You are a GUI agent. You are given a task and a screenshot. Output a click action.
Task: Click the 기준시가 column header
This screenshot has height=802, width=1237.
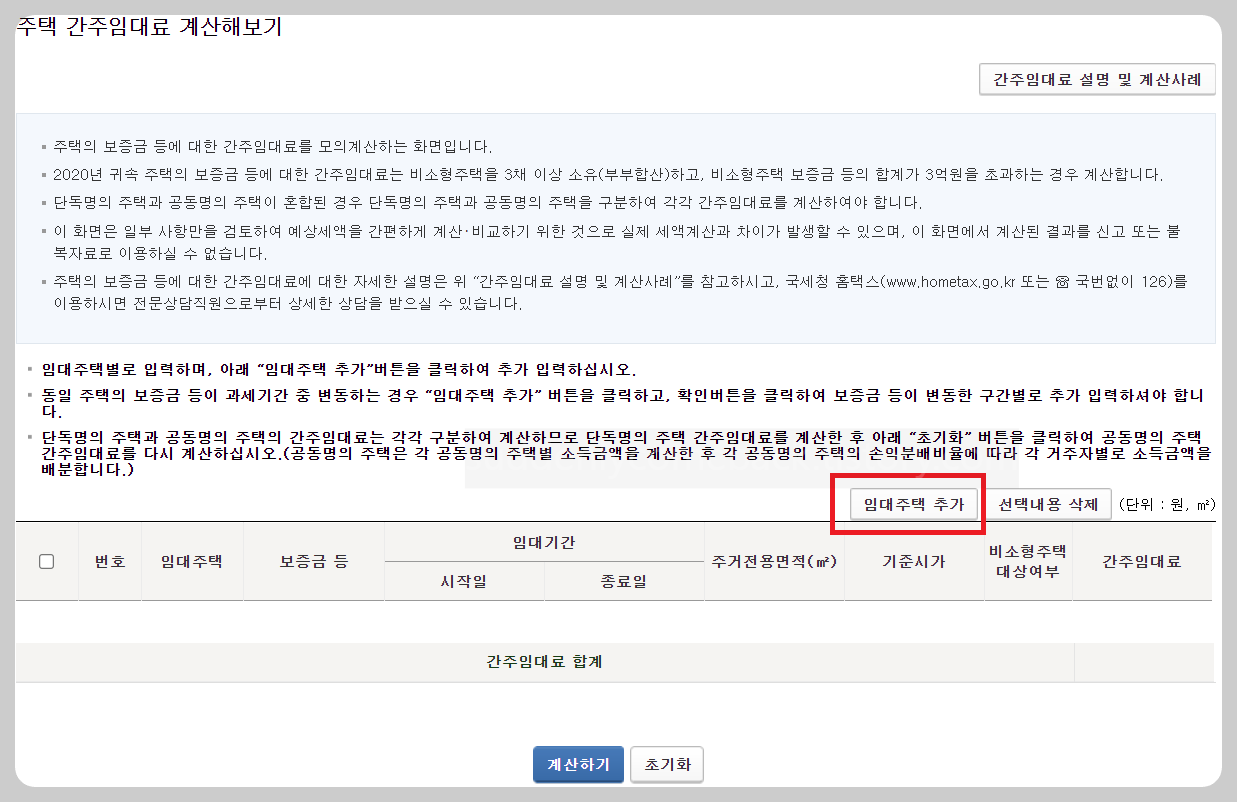(912, 561)
